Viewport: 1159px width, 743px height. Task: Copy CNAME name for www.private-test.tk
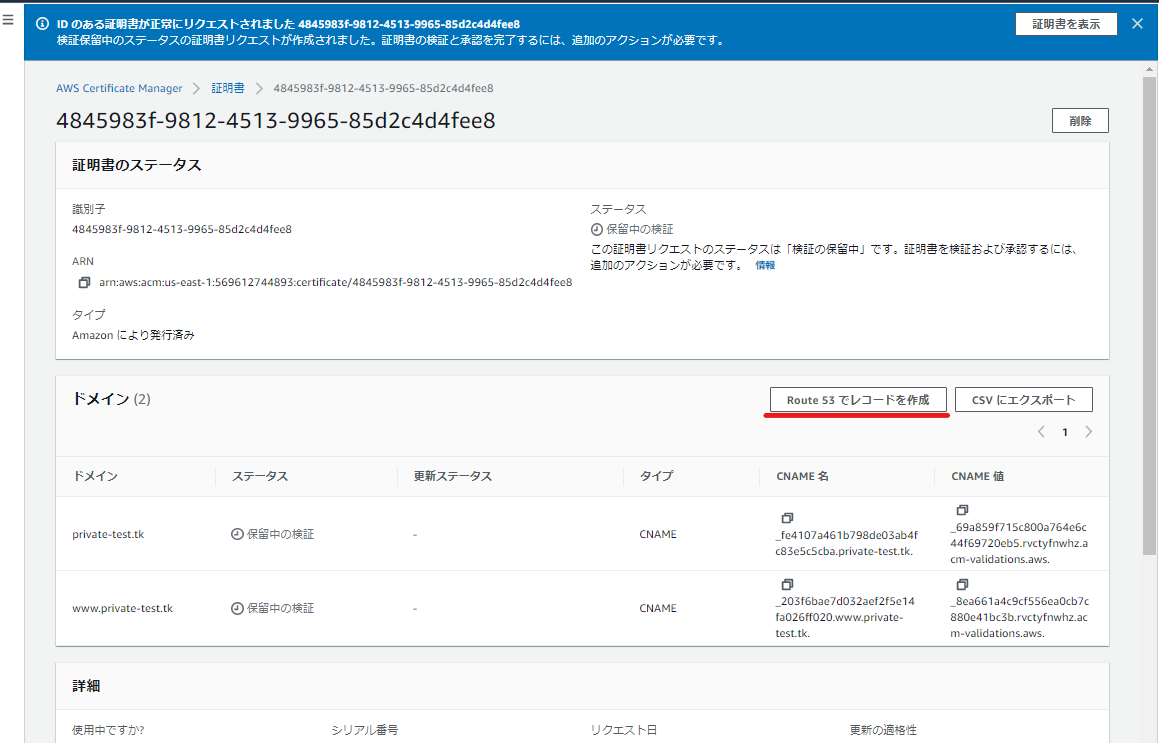pyautogui.click(x=787, y=585)
